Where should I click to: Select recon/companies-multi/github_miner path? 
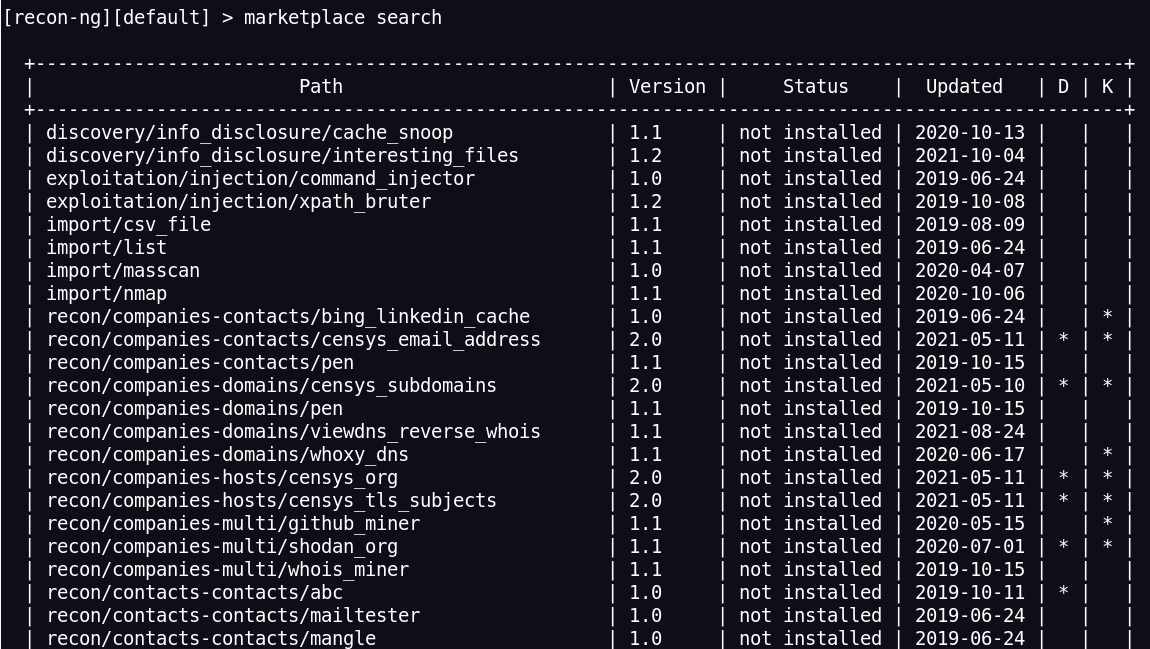(233, 524)
